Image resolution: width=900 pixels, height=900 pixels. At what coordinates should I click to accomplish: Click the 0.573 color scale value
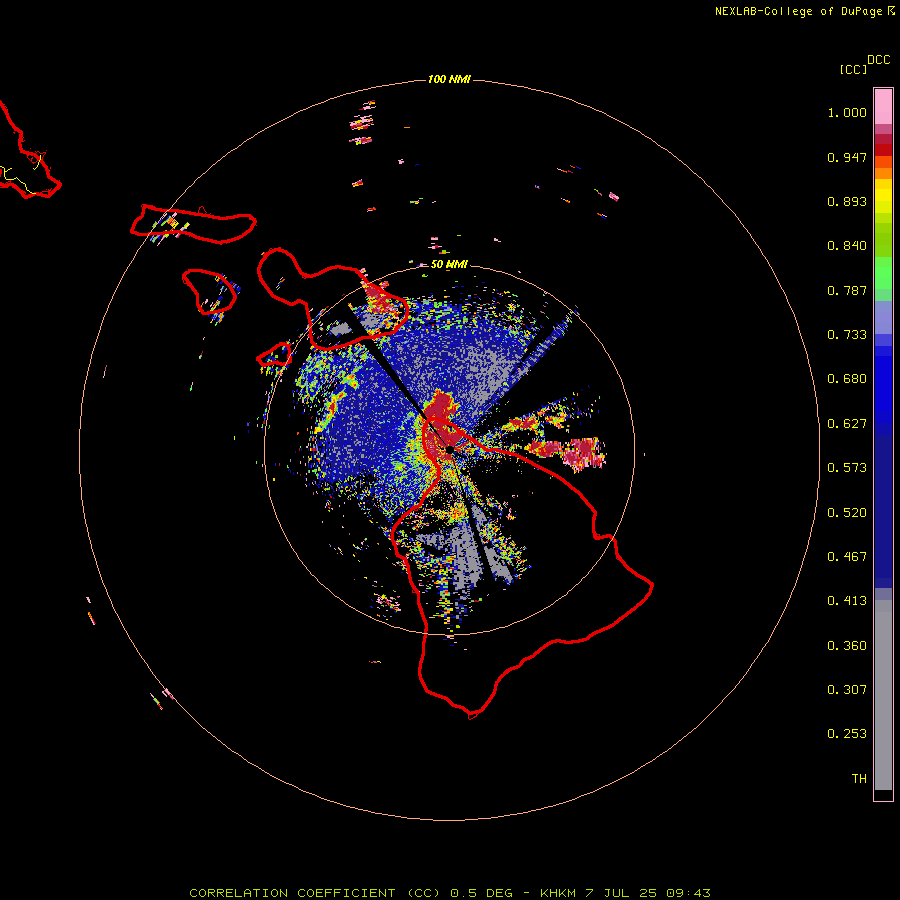click(847, 468)
